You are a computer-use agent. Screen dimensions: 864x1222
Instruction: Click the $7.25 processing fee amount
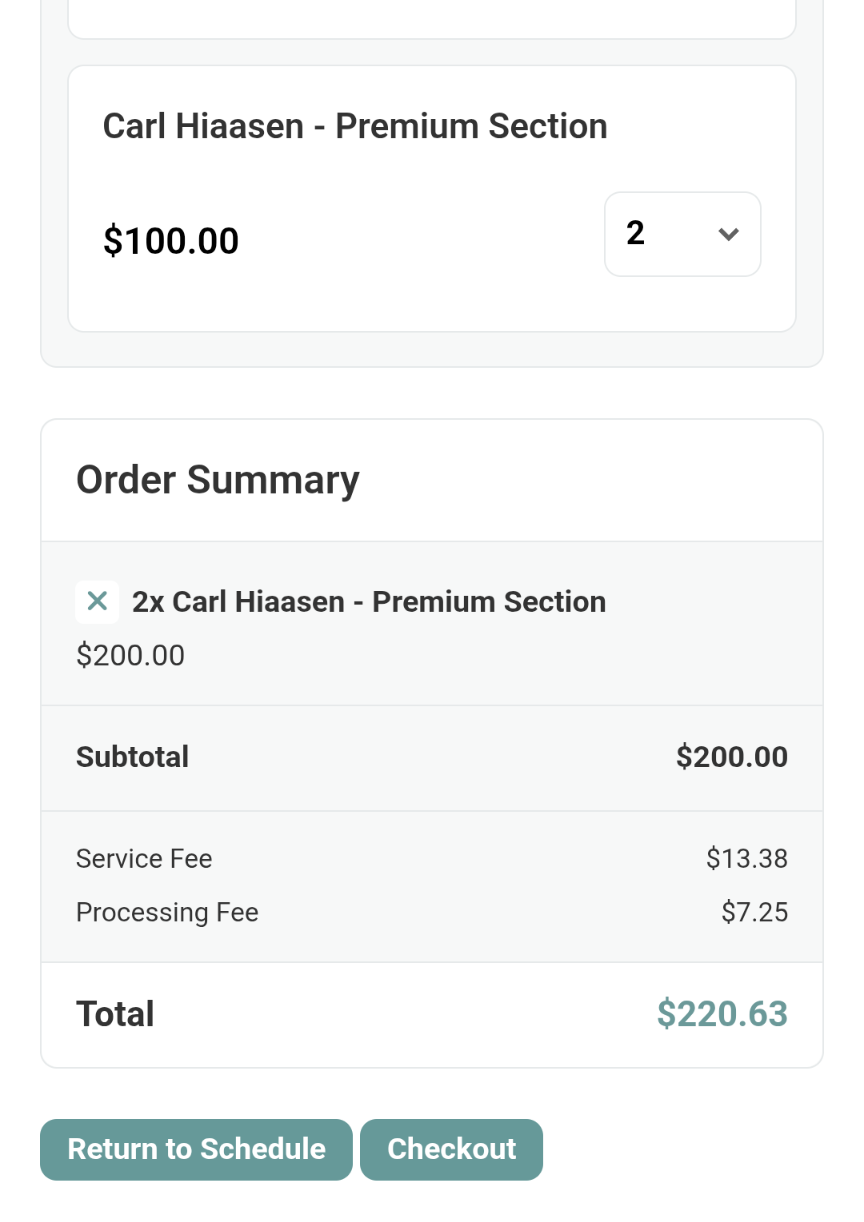754,912
